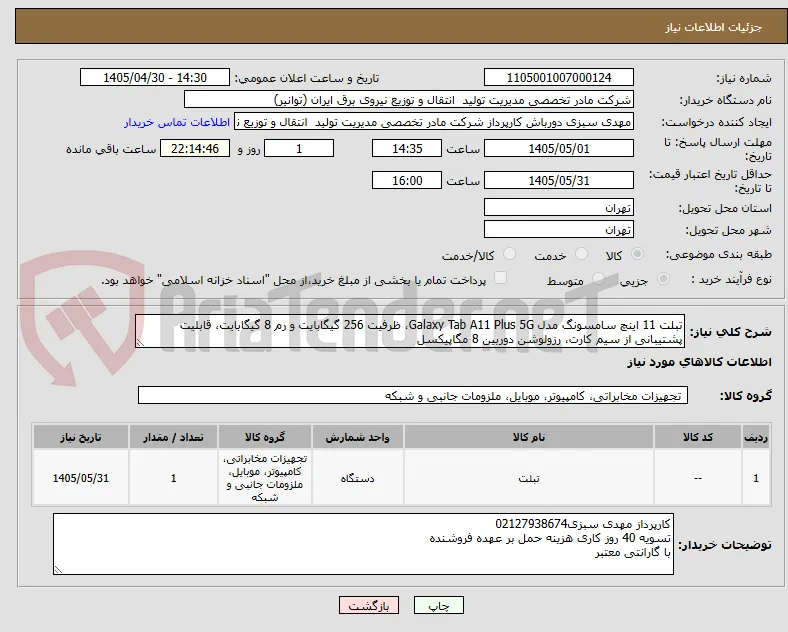Click the delivery province field تهران
Screen dimensions: 788x632
[559, 207]
